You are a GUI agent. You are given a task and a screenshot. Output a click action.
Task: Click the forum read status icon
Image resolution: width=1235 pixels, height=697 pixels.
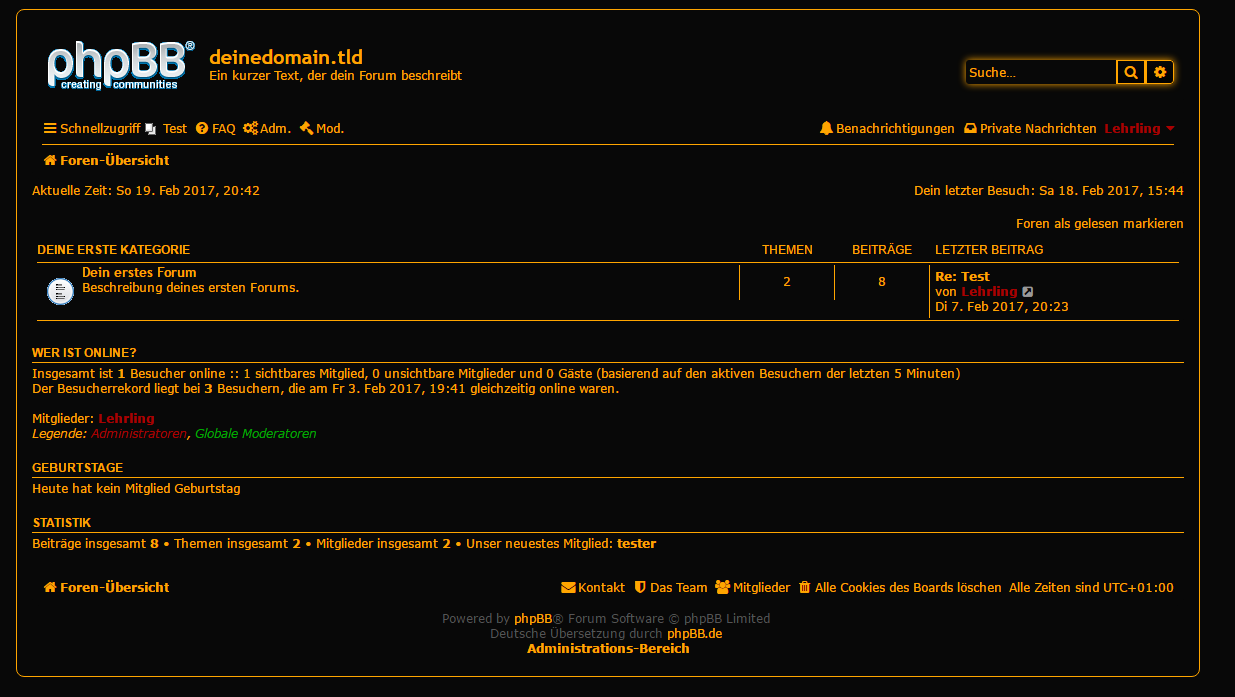coord(60,291)
